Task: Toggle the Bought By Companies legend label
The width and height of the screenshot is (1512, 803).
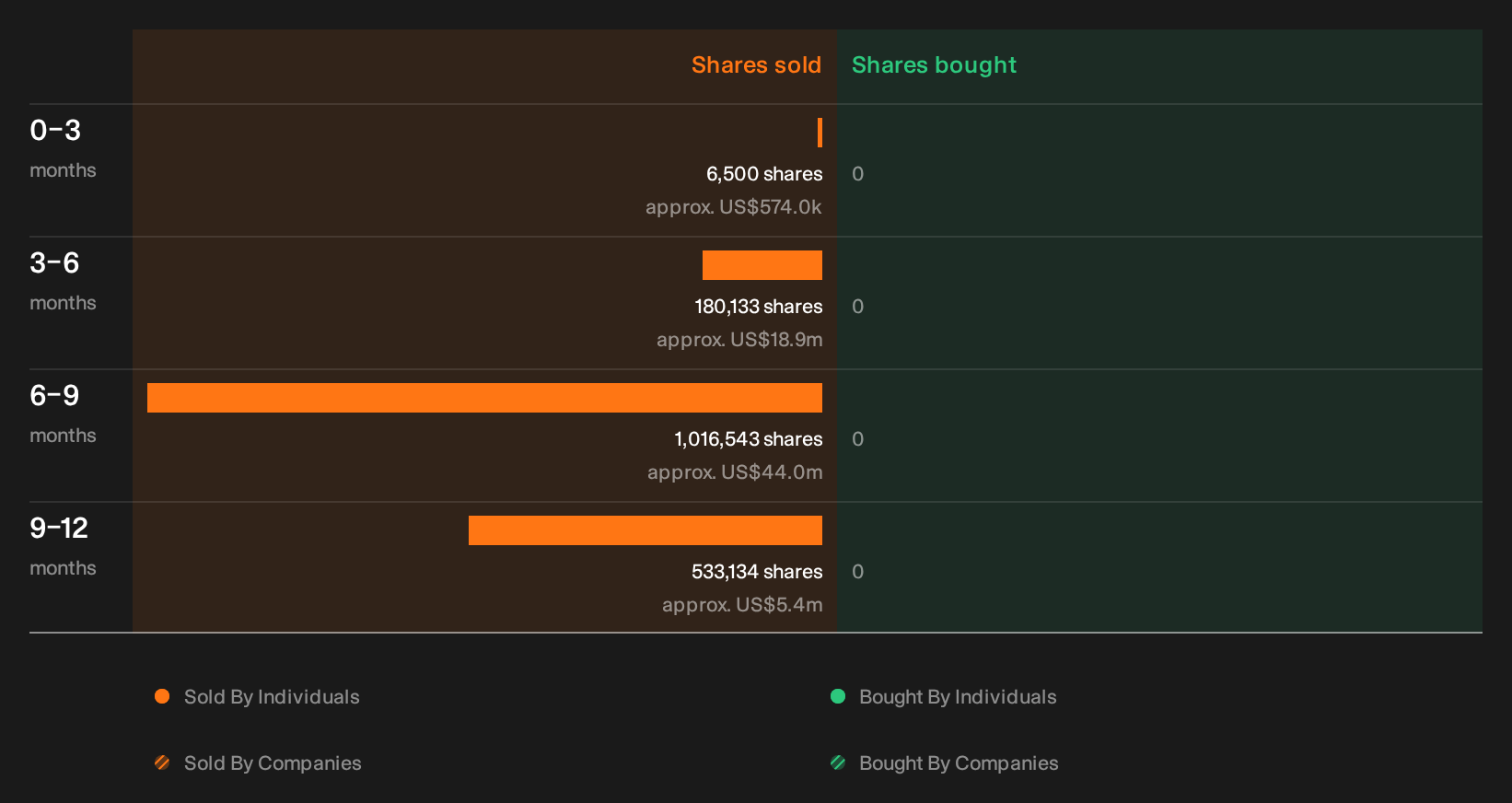Action: [959, 763]
